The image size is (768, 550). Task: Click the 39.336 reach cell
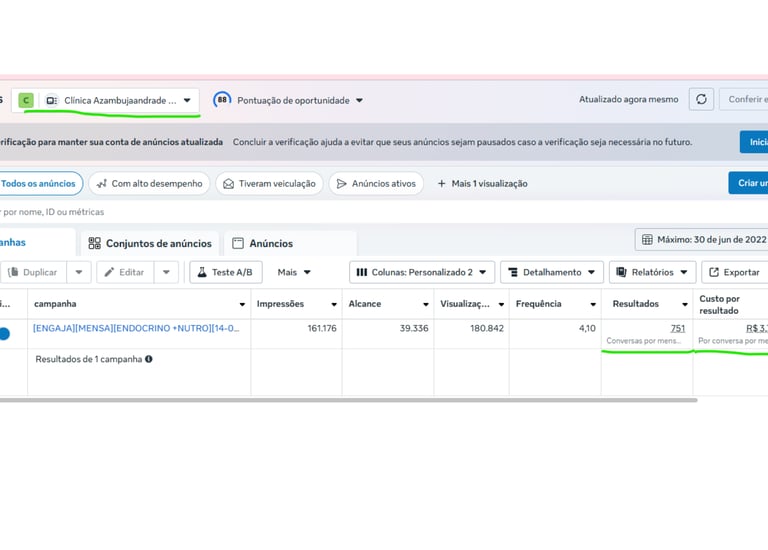tap(388, 334)
